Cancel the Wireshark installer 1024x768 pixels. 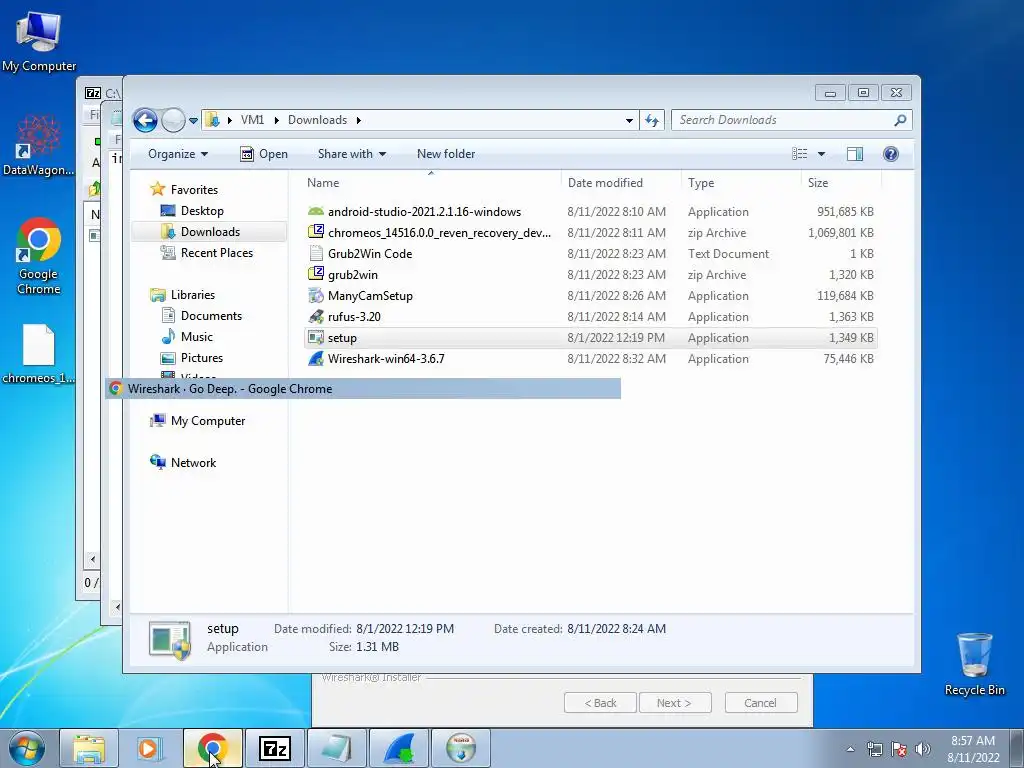(761, 703)
